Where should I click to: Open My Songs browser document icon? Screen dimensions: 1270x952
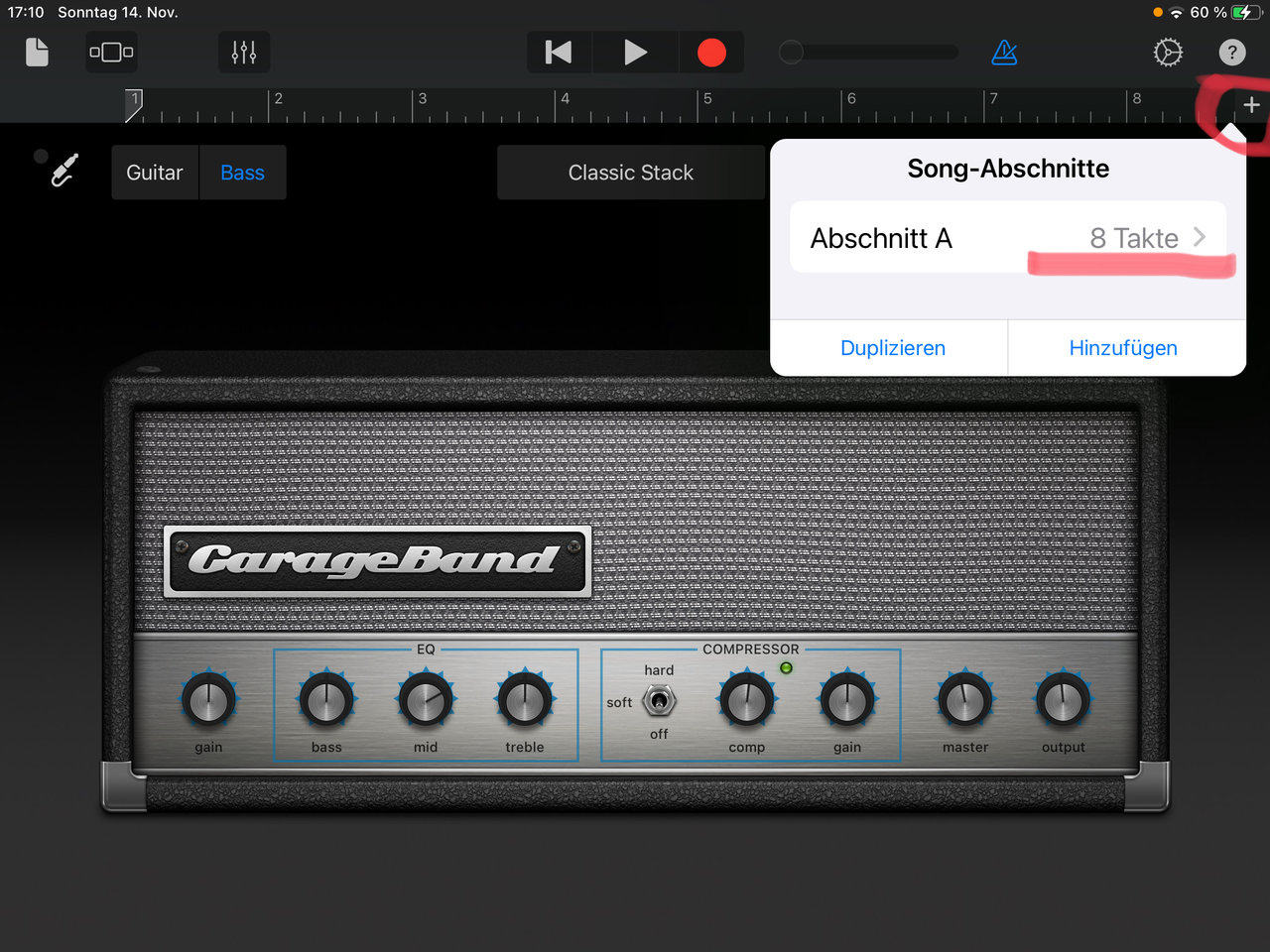click(x=37, y=53)
